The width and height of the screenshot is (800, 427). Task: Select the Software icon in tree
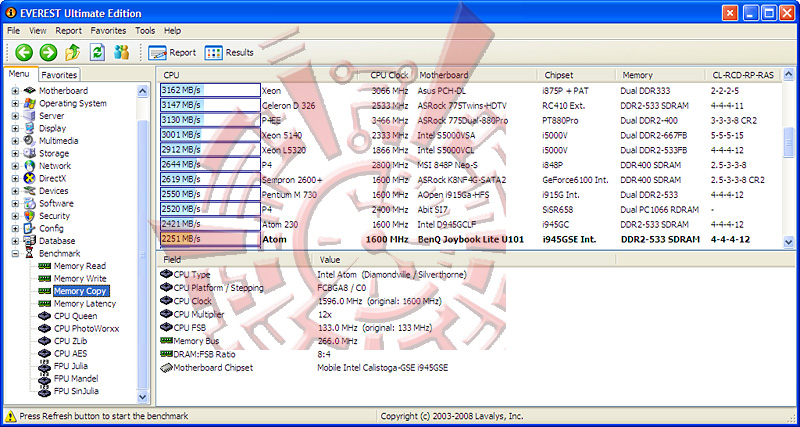tap(30, 204)
